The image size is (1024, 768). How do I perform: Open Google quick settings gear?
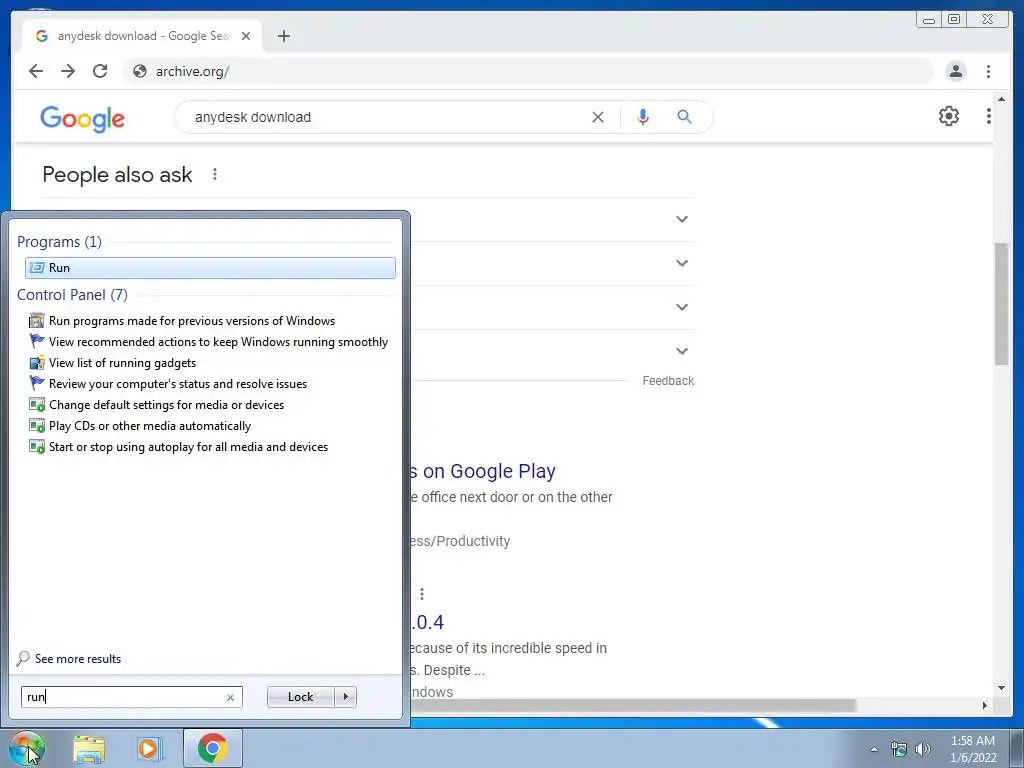tap(948, 116)
